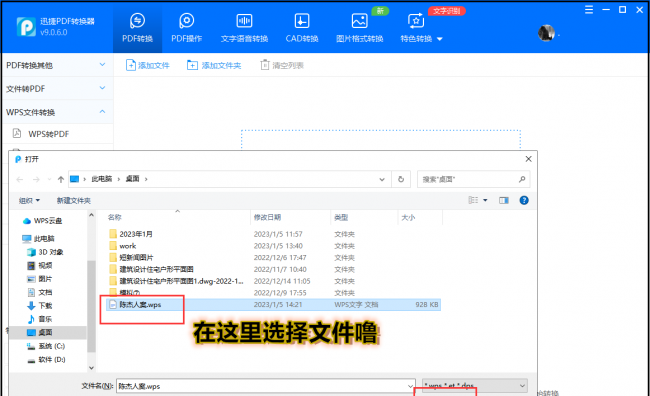This screenshot has height=396, width=650.
Task: Open the file type filter dropdown
Action: point(475,386)
